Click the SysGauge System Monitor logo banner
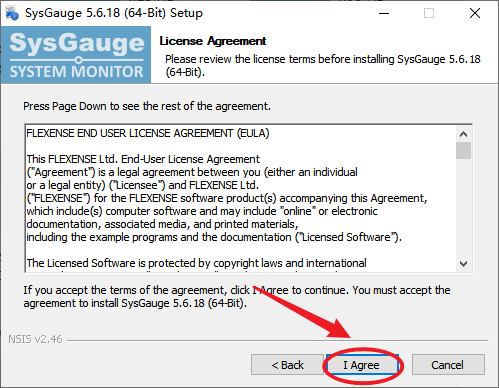 (x=76, y=55)
